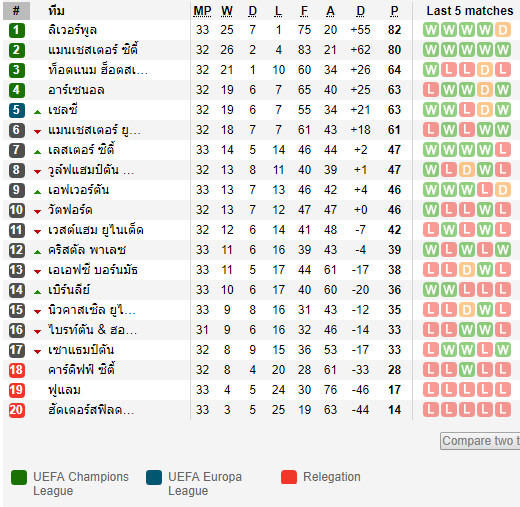This screenshot has height=507, width=520.
Task: Click the red rank 18 relegation badge
Action: point(16,370)
